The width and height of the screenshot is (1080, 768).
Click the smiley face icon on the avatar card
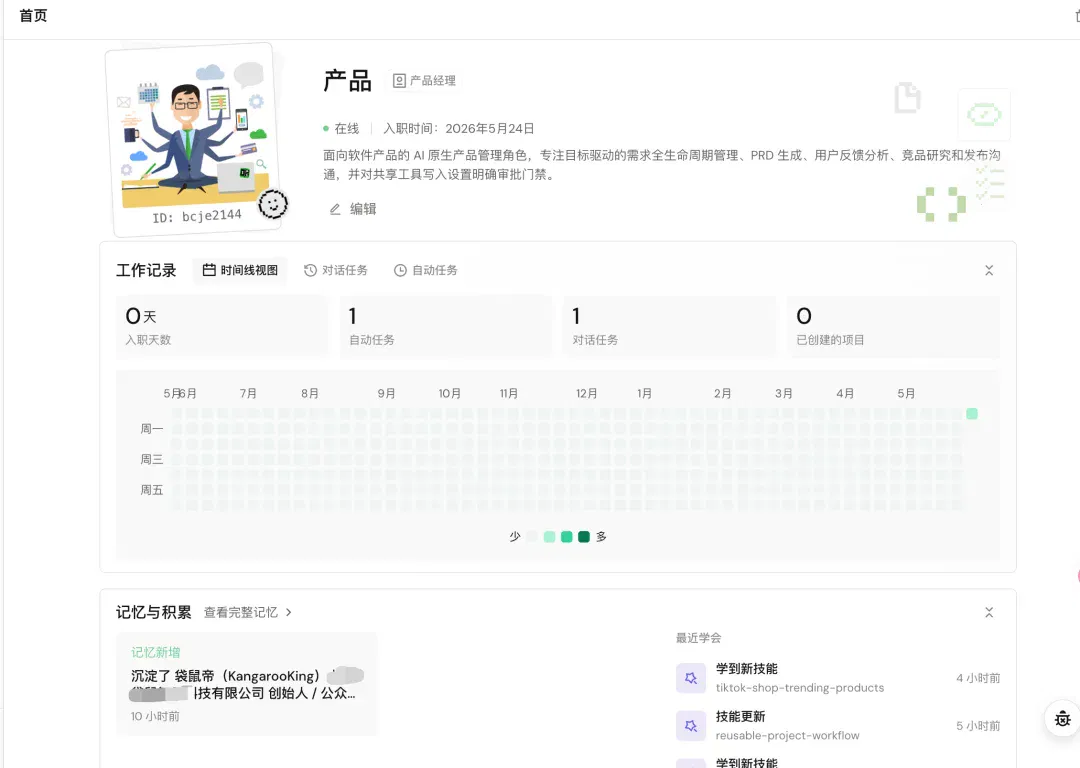point(273,204)
